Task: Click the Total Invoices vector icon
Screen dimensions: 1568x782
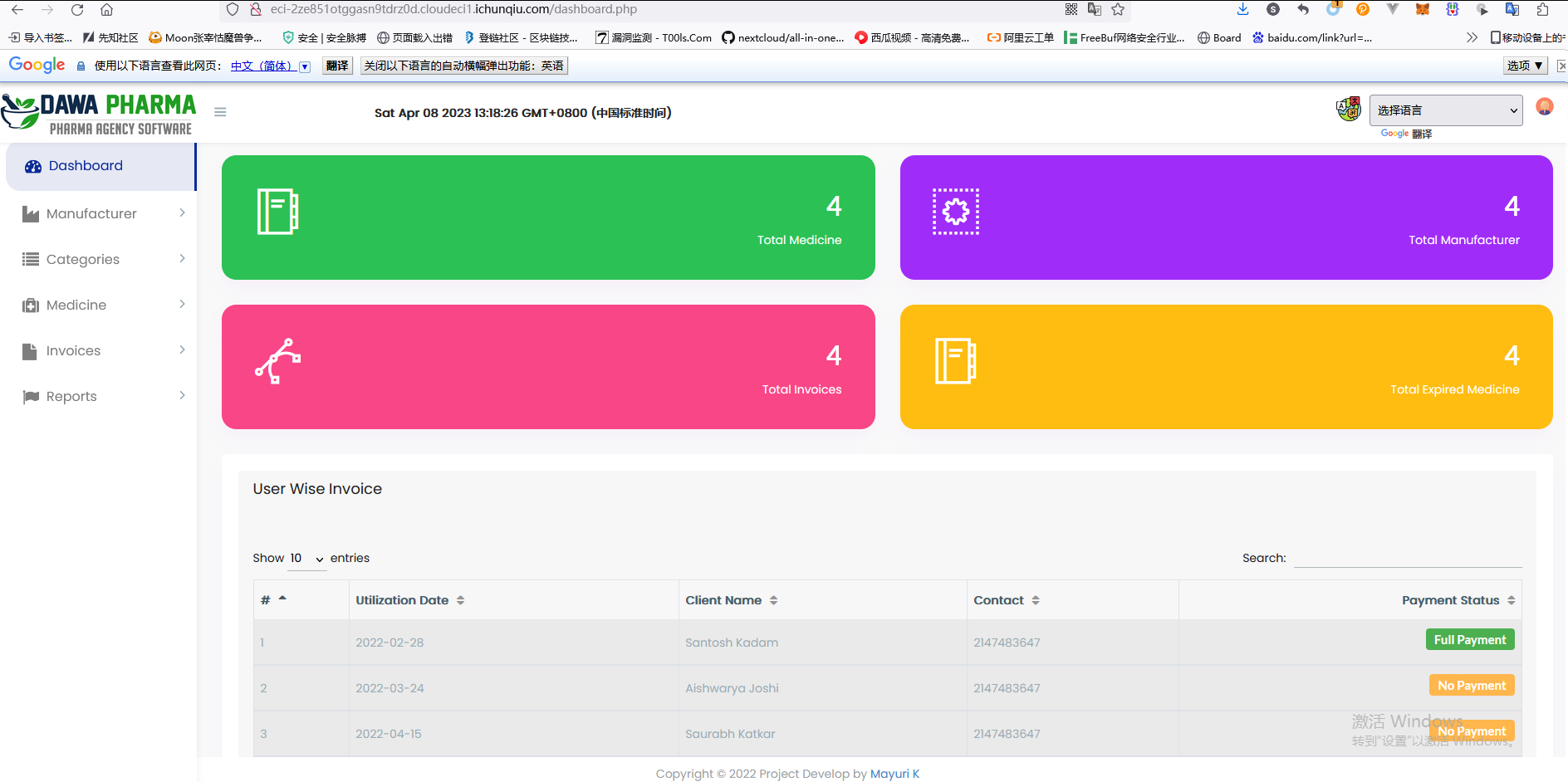Action: 277,361
